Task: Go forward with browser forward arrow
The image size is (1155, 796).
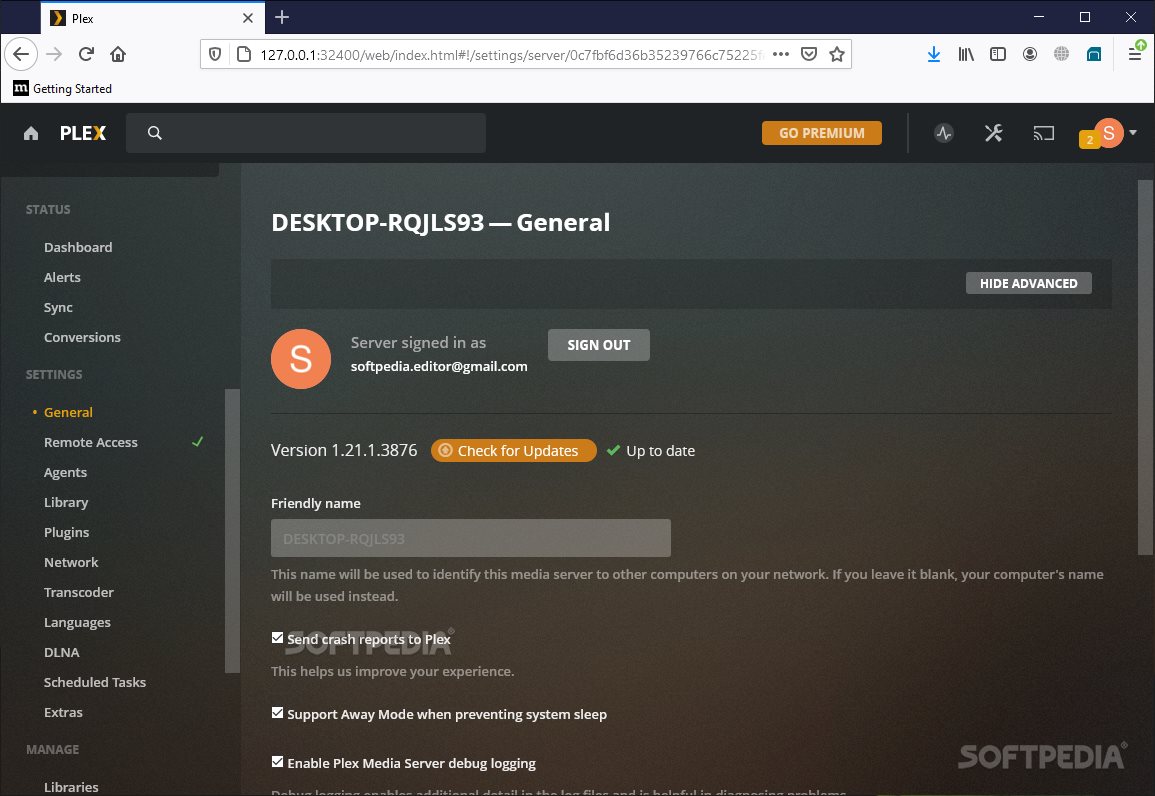Action: (55, 54)
